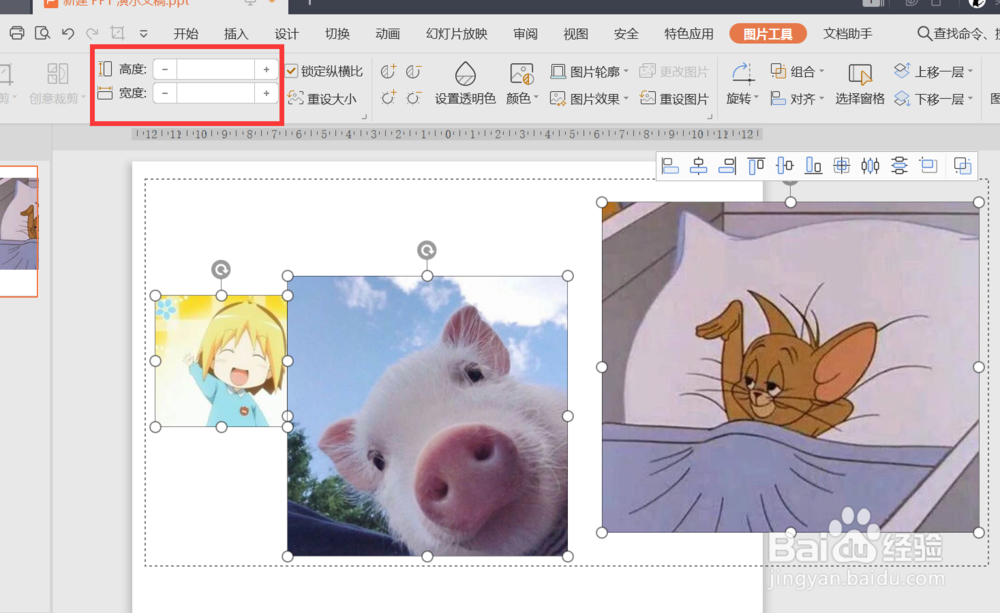The width and height of the screenshot is (1000, 613).
Task: Open the 图片轮廓 dropdown
Action: pos(589,71)
